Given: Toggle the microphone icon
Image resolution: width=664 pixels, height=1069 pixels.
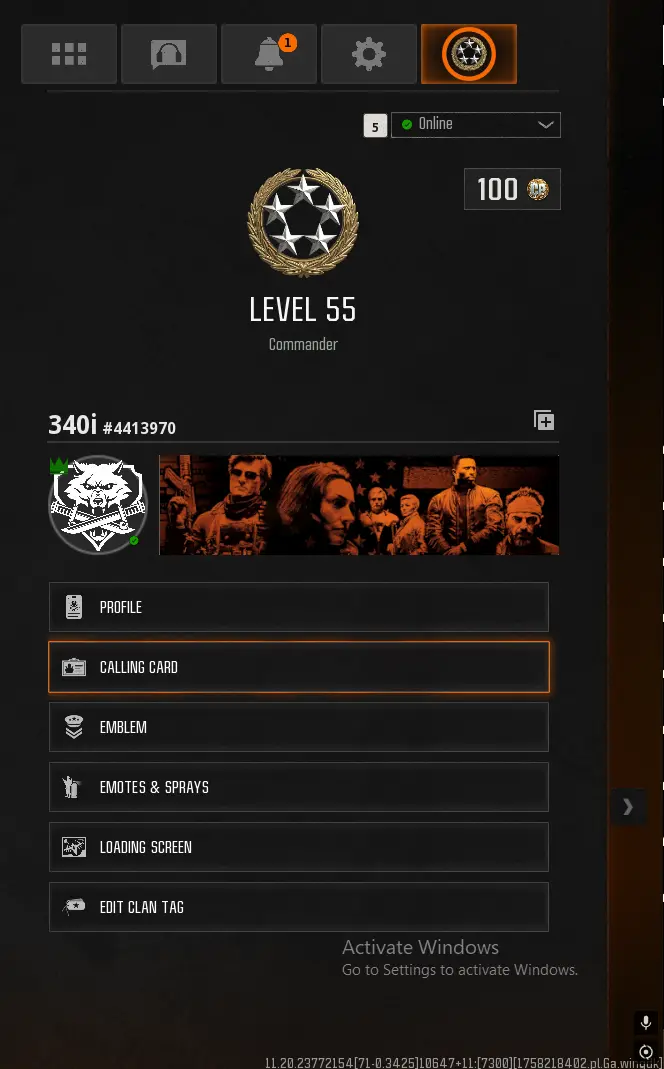Looking at the screenshot, I should [x=646, y=1023].
